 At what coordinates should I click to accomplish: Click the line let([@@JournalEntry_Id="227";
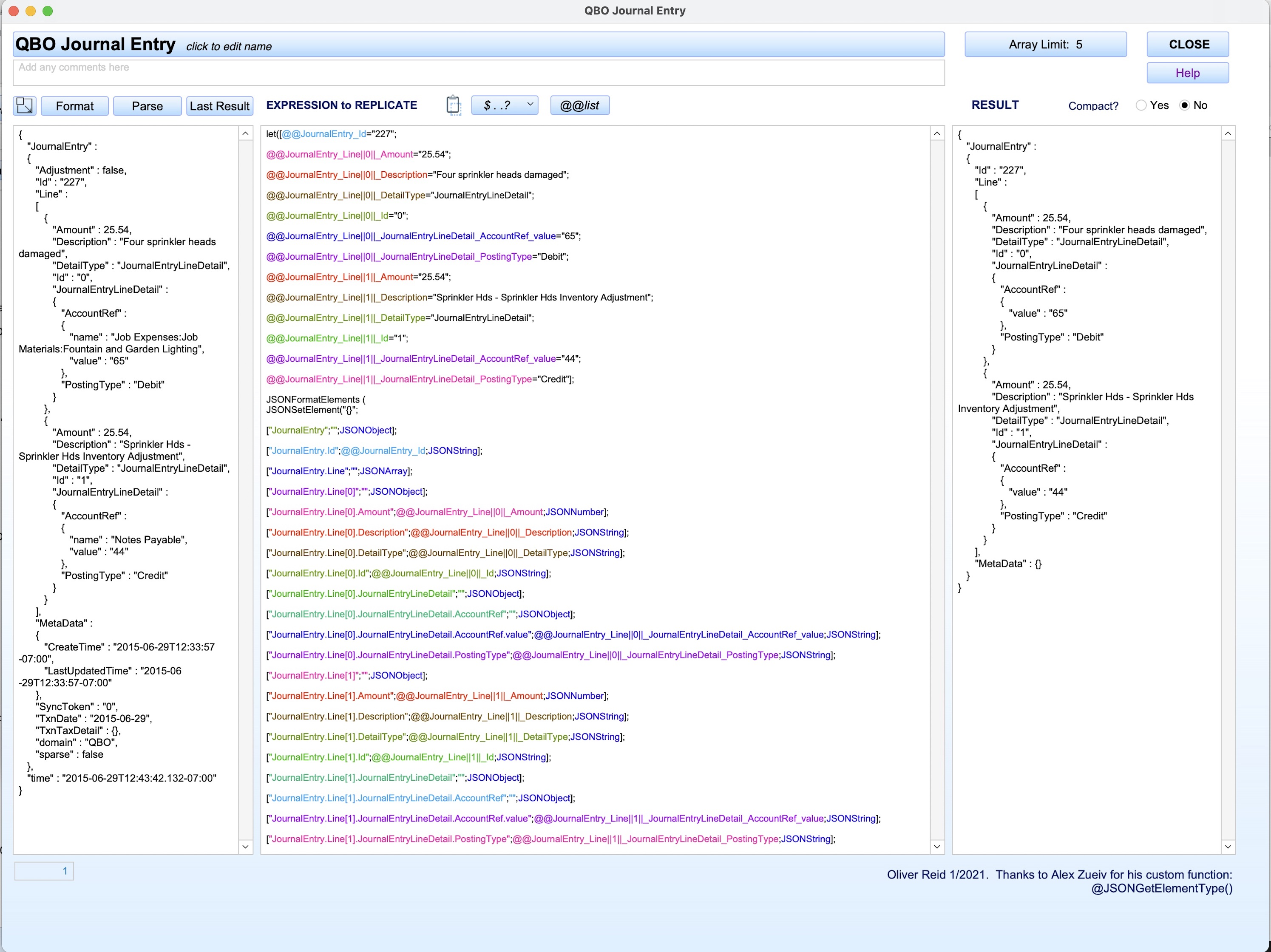[x=331, y=134]
